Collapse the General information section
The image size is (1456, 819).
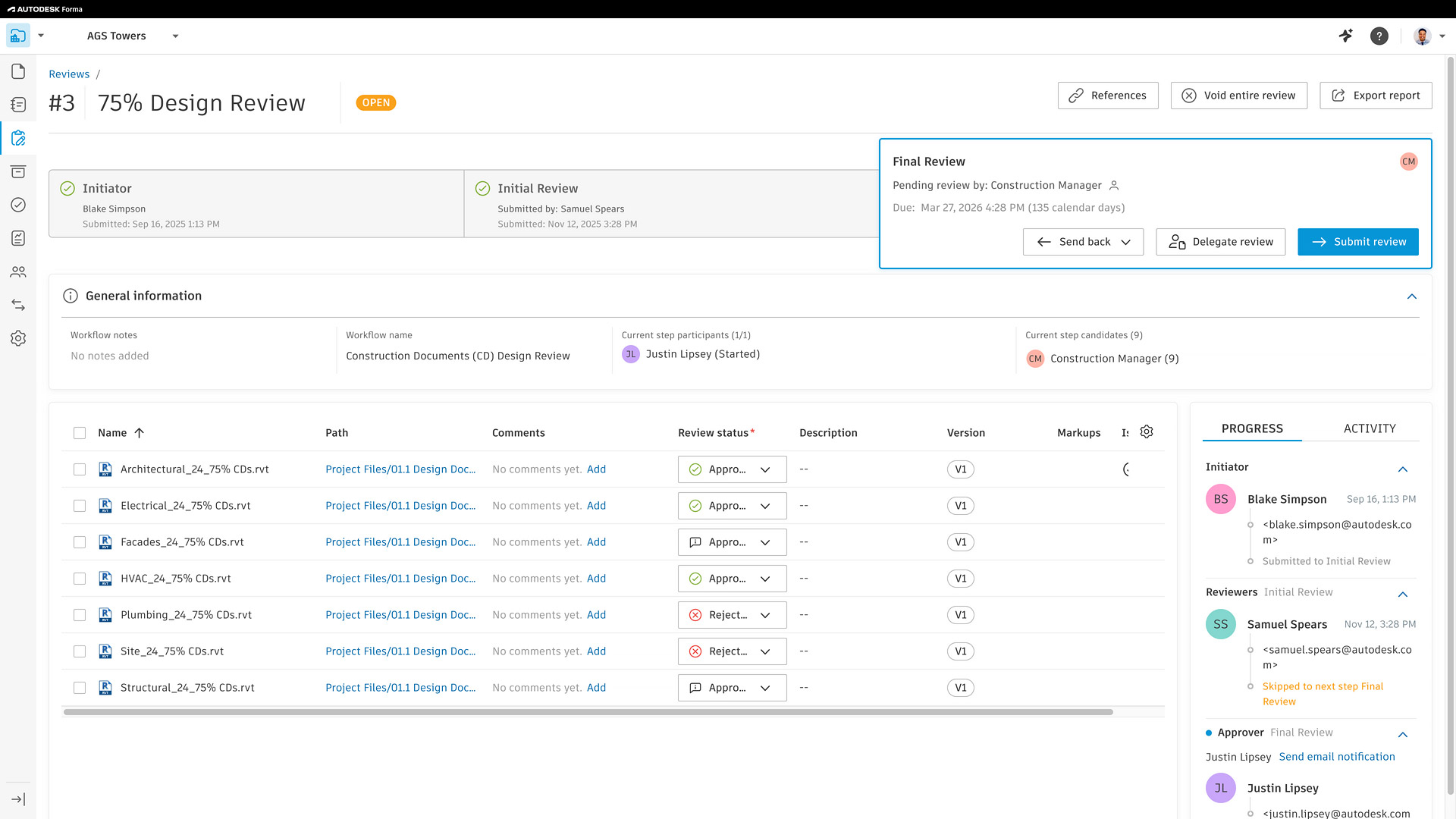tap(1412, 297)
